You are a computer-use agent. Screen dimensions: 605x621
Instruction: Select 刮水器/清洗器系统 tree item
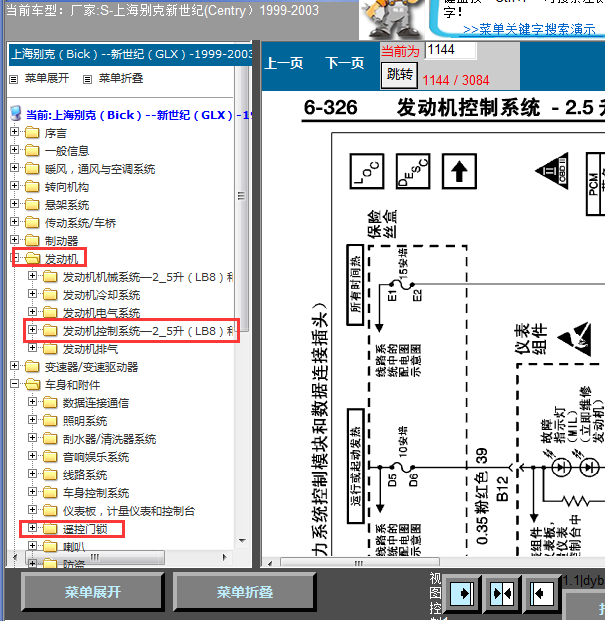[x=109, y=439]
